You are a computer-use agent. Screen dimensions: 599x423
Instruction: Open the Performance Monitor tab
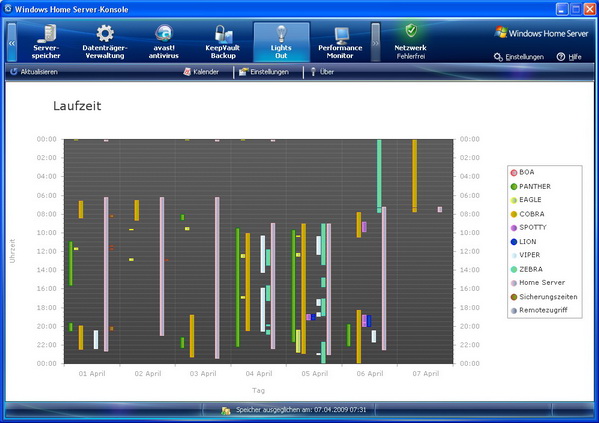(x=340, y=42)
